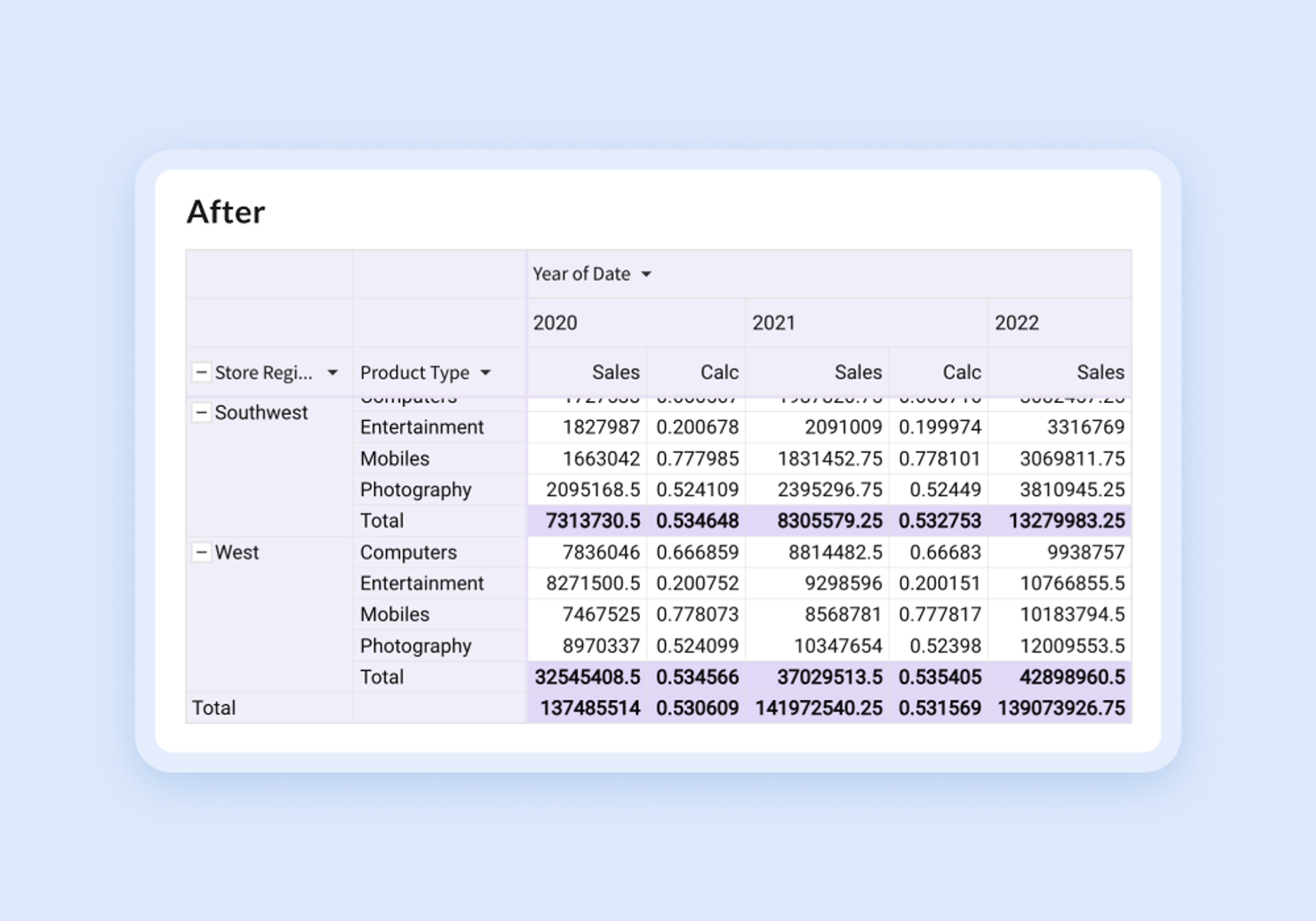This screenshot has height=921, width=1316.
Task: Open the Year of Date dropdown arrow
Action: [x=646, y=274]
